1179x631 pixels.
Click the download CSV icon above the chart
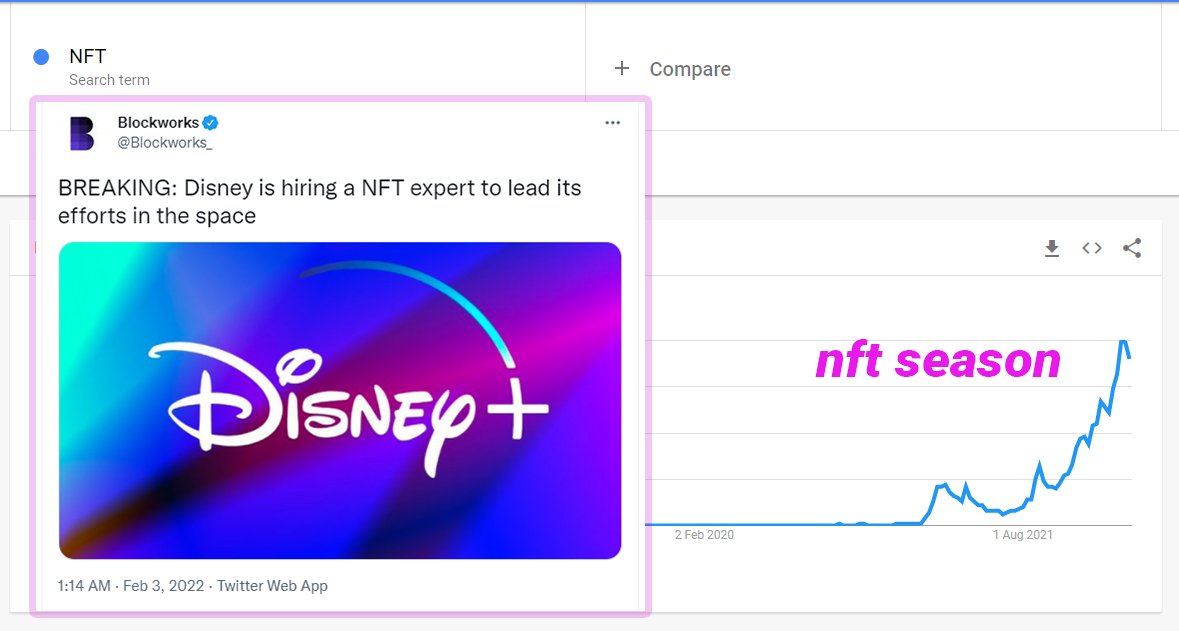point(1052,248)
